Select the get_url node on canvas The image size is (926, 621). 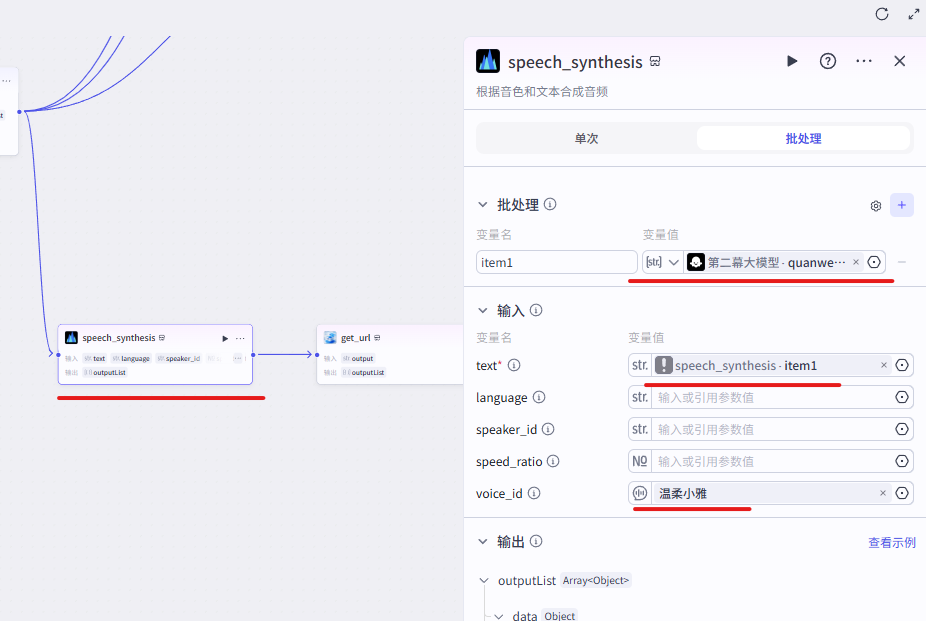(x=390, y=354)
